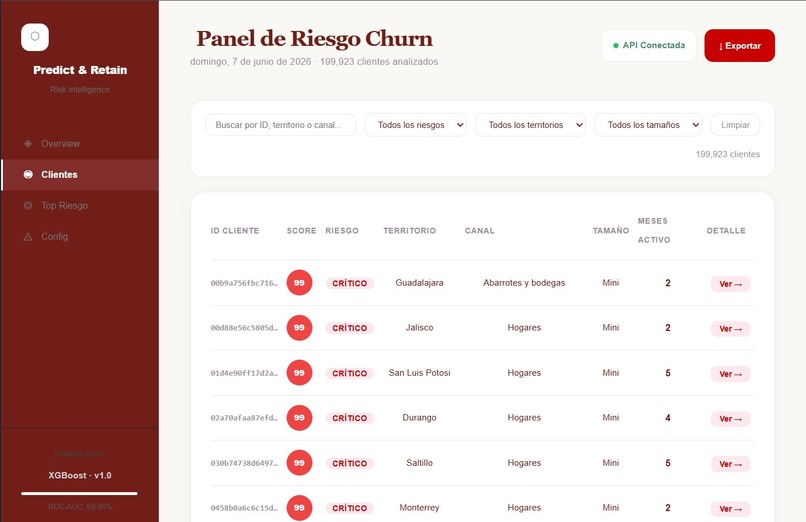The image size is (806, 522).
Task: Click the model ROC-AUC progress bar
Action: coord(79,493)
